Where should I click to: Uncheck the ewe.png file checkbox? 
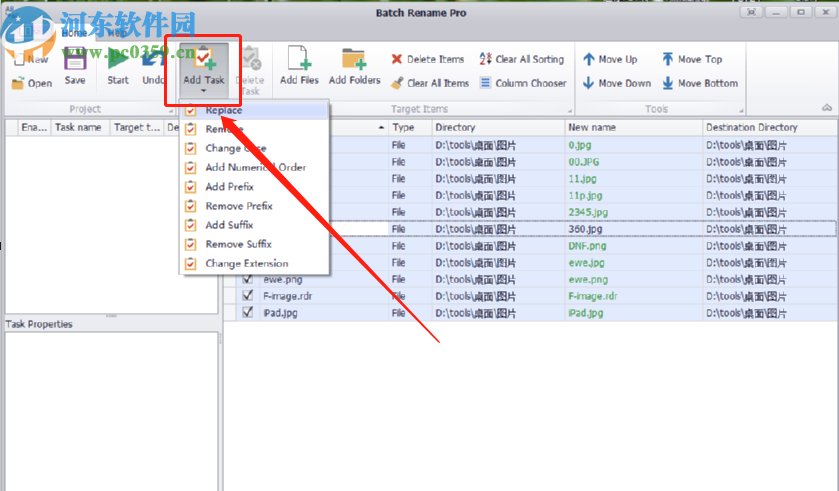tap(247, 280)
